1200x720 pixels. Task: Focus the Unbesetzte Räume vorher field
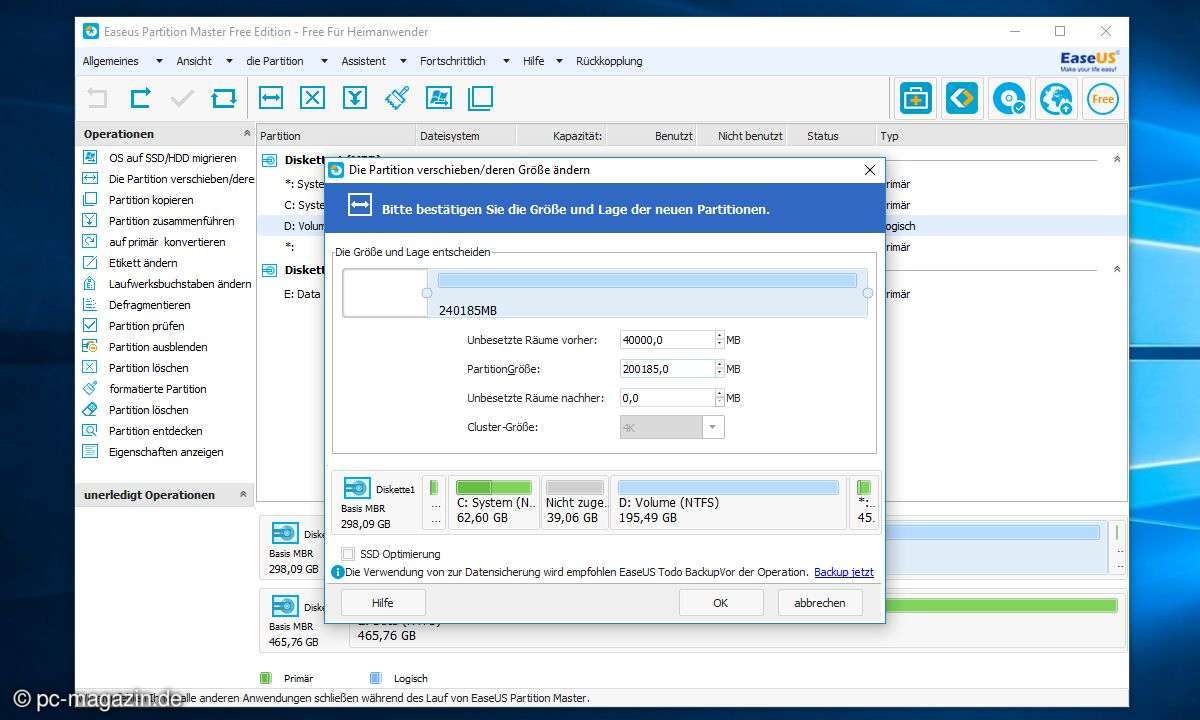click(x=667, y=340)
